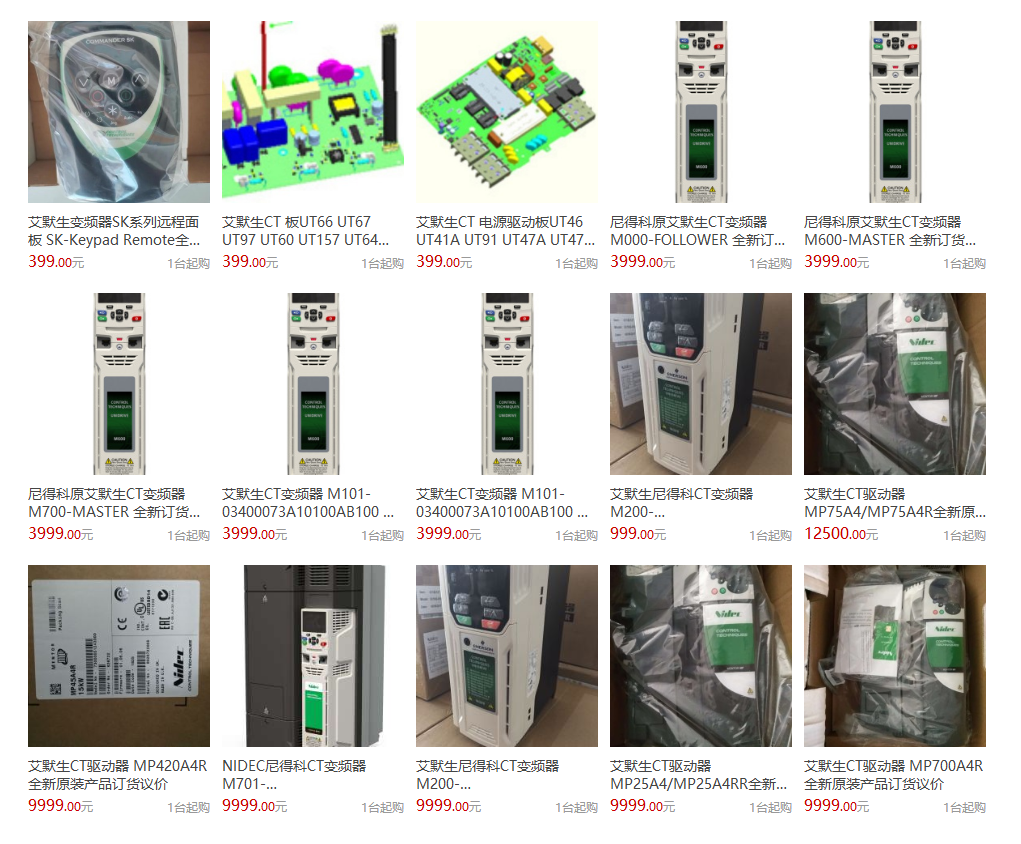Screen dimensions: 1021x844
Task: Select the M600-MASTER inverter product photo
Action: [895, 111]
